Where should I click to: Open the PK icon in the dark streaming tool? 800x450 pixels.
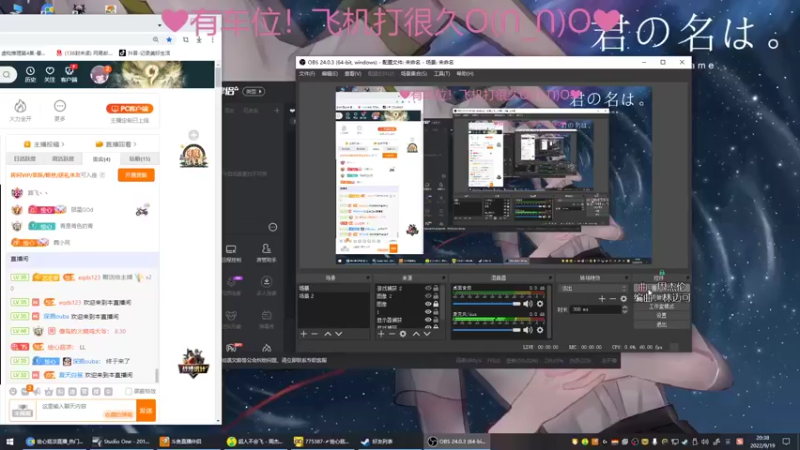click(x=233, y=348)
